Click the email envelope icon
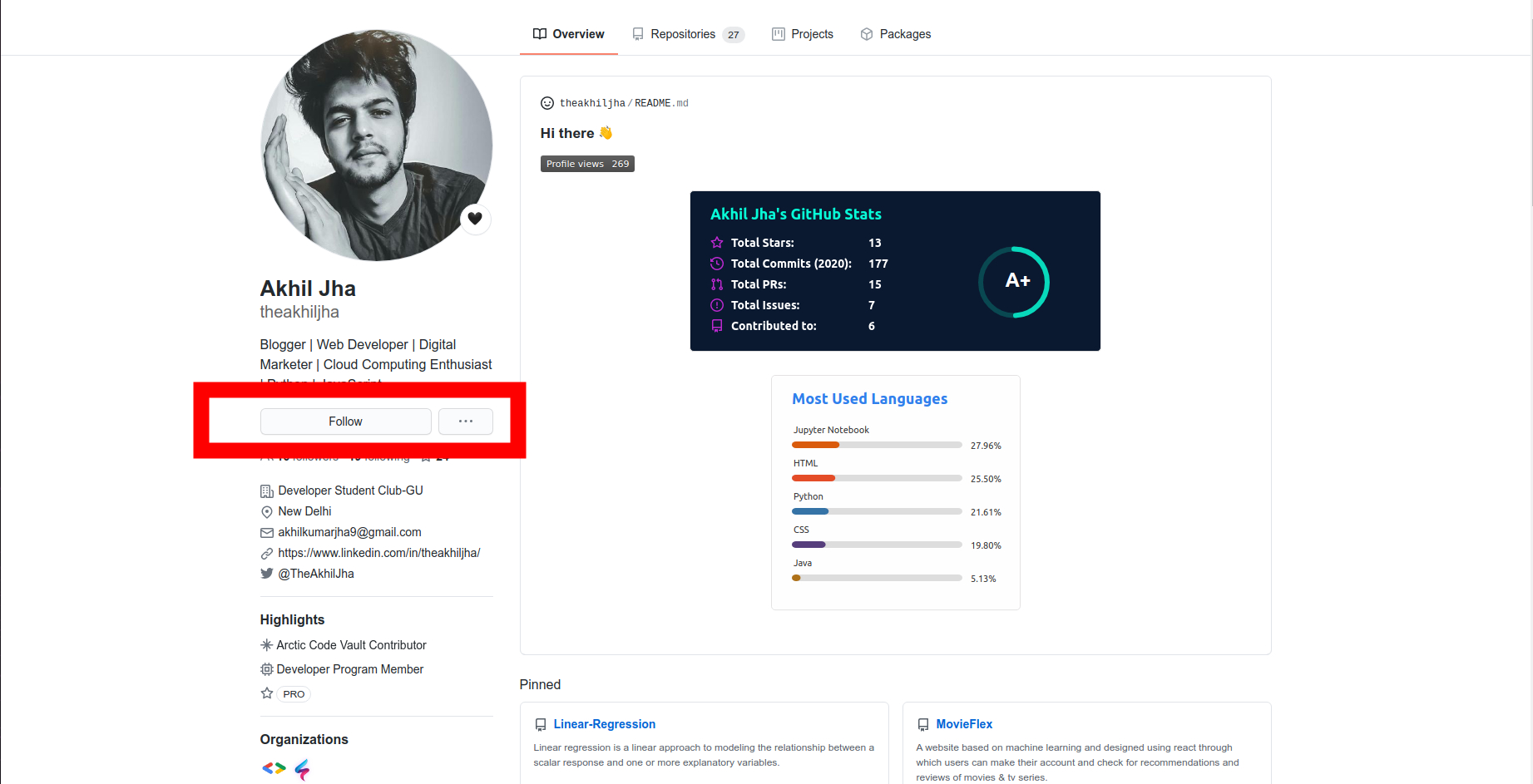Image resolution: width=1533 pixels, height=784 pixels. pyautogui.click(x=267, y=533)
